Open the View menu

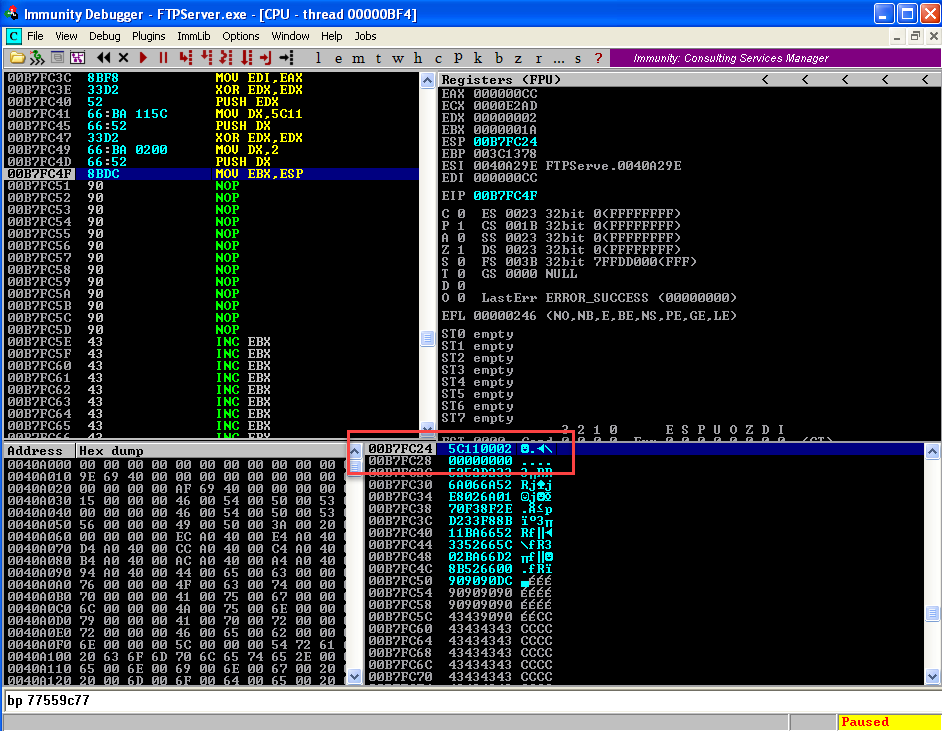pos(66,36)
